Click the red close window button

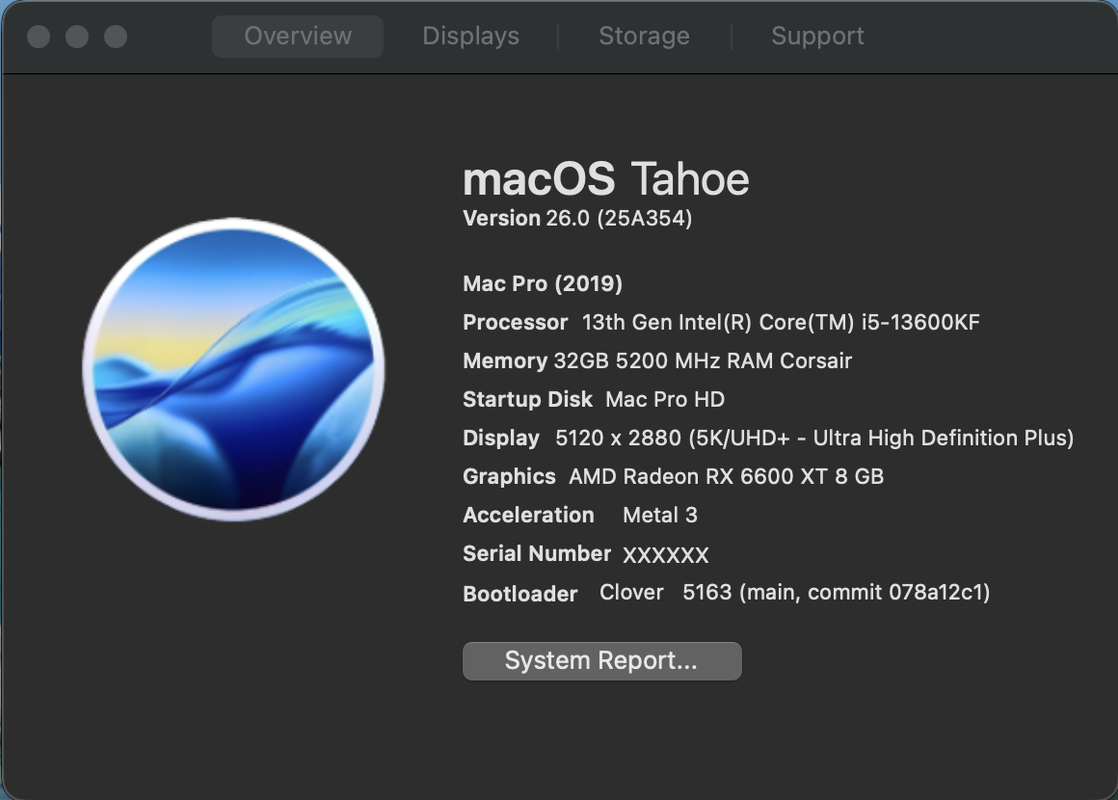(x=39, y=36)
